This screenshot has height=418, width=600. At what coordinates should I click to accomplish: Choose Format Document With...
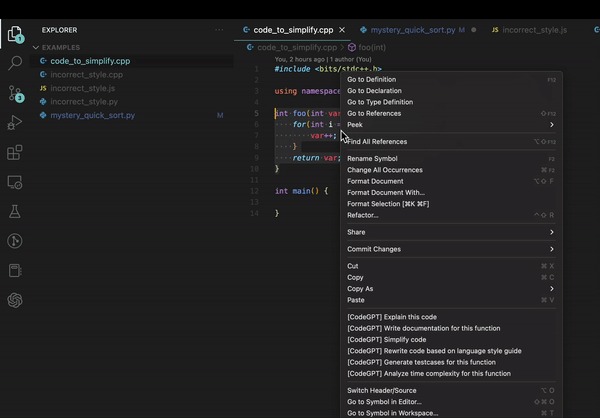click(451, 193)
